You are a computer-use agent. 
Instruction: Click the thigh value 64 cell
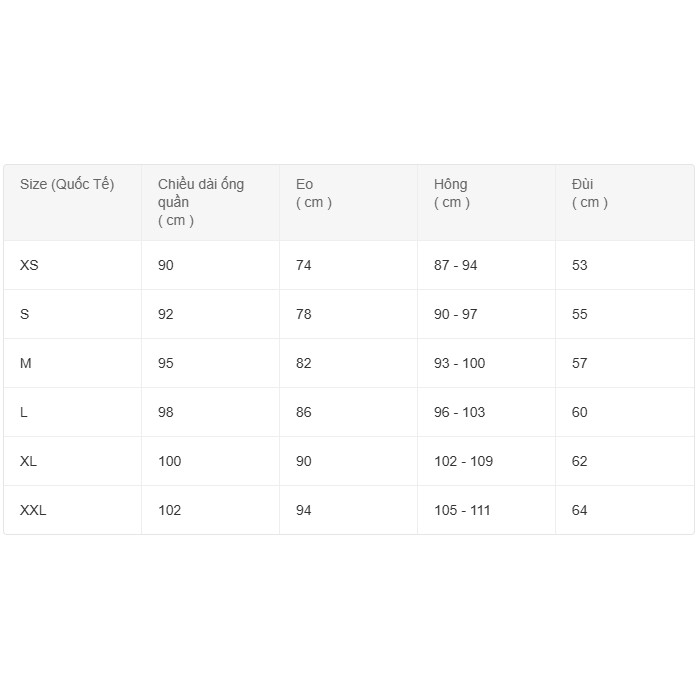tap(580, 511)
